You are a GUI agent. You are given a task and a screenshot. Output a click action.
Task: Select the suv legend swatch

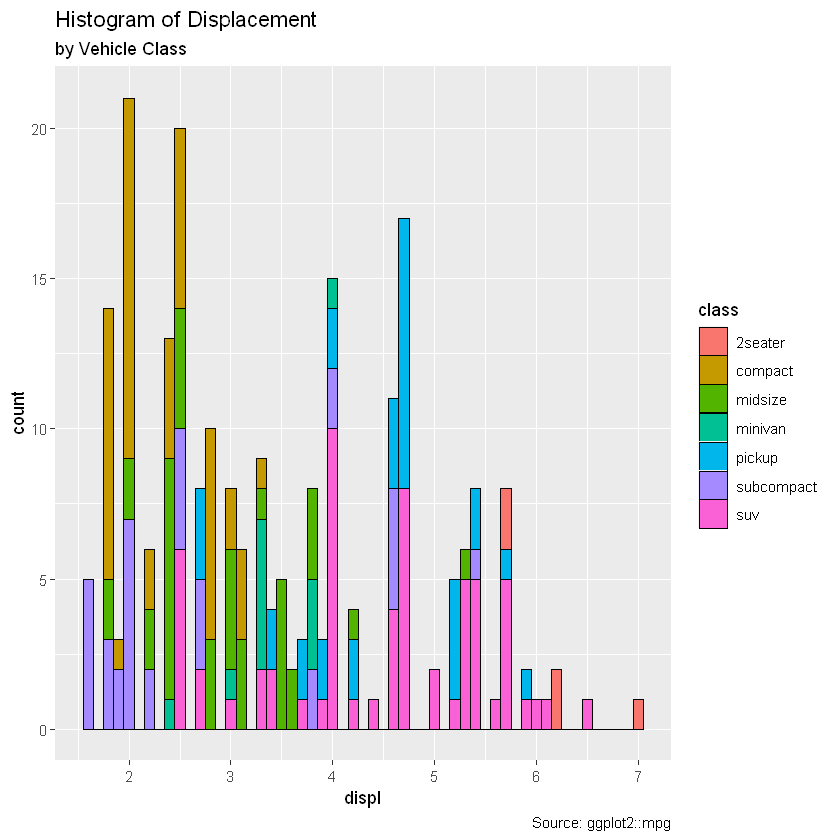[x=713, y=514]
